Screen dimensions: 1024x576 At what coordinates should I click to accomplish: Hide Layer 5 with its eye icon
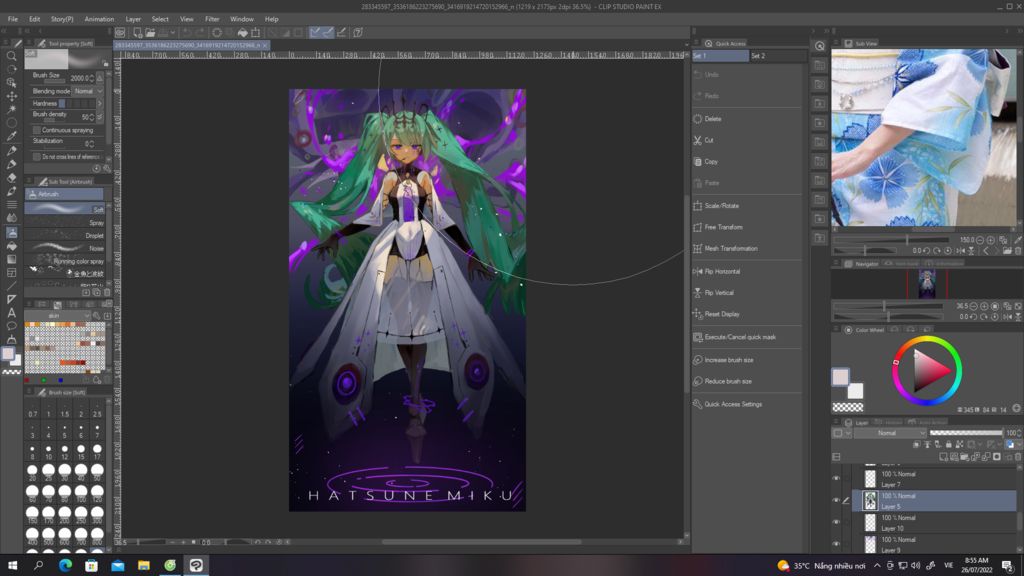(836, 500)
